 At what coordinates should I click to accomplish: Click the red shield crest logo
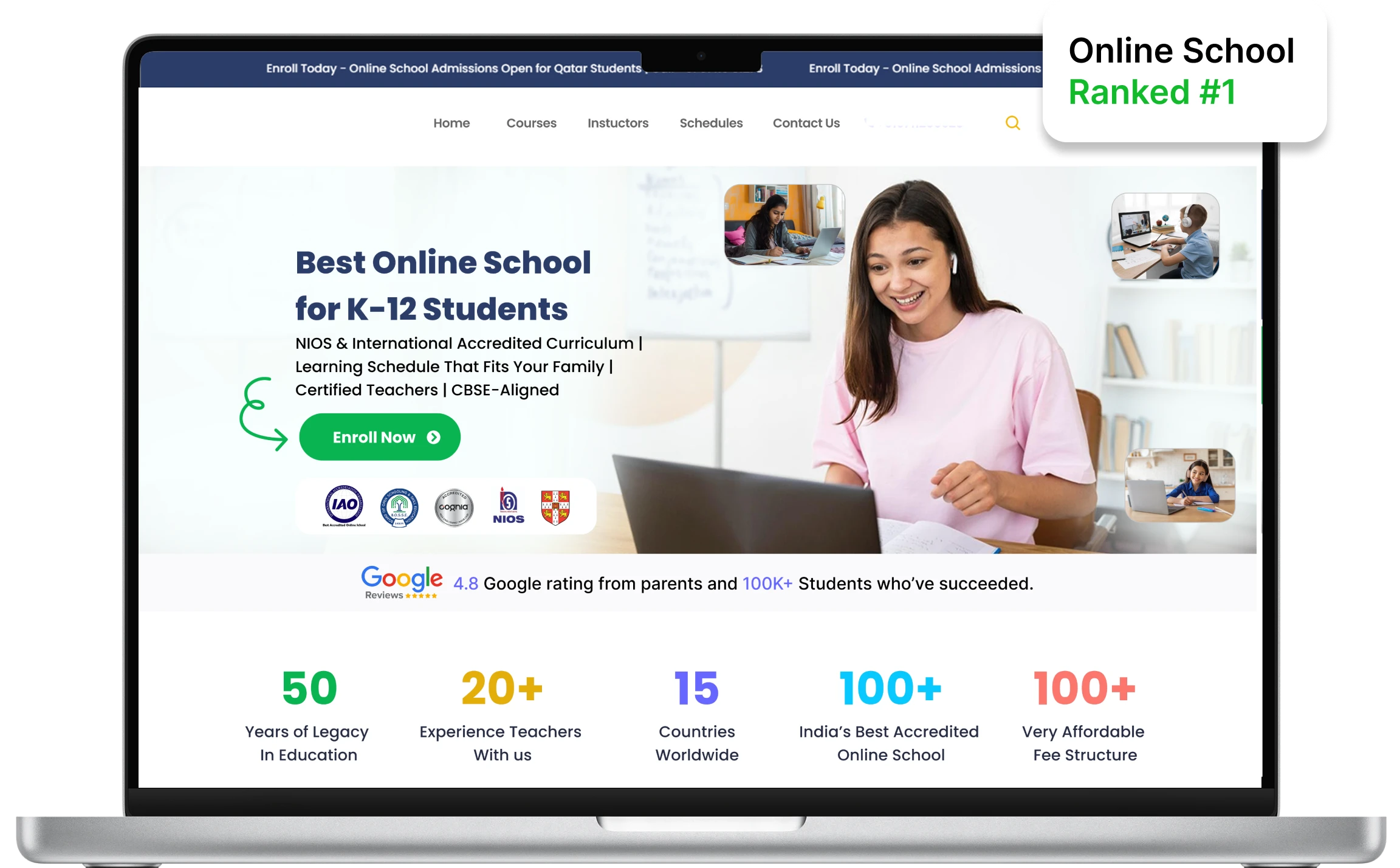[555, 507]
